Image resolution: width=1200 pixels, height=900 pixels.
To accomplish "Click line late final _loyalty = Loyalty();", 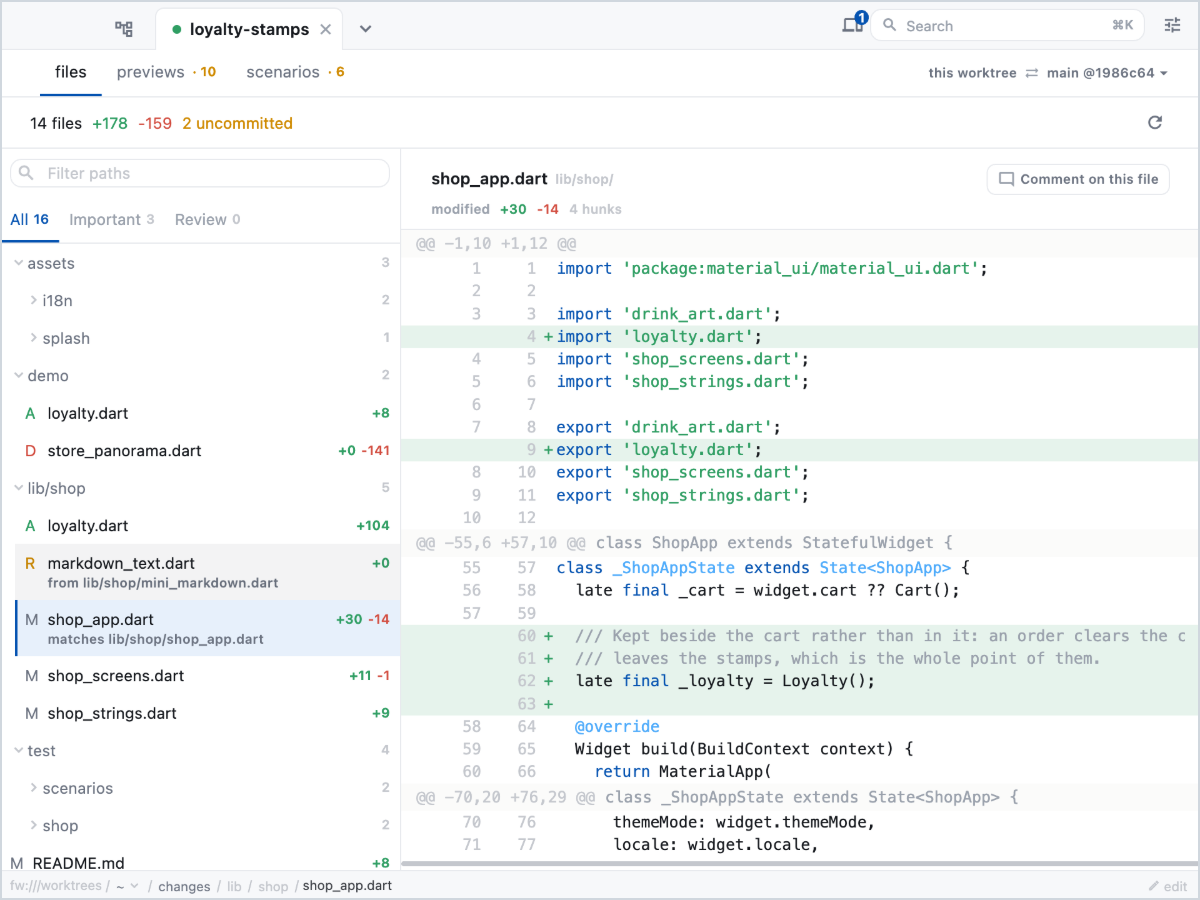I will tap(800, 681).
